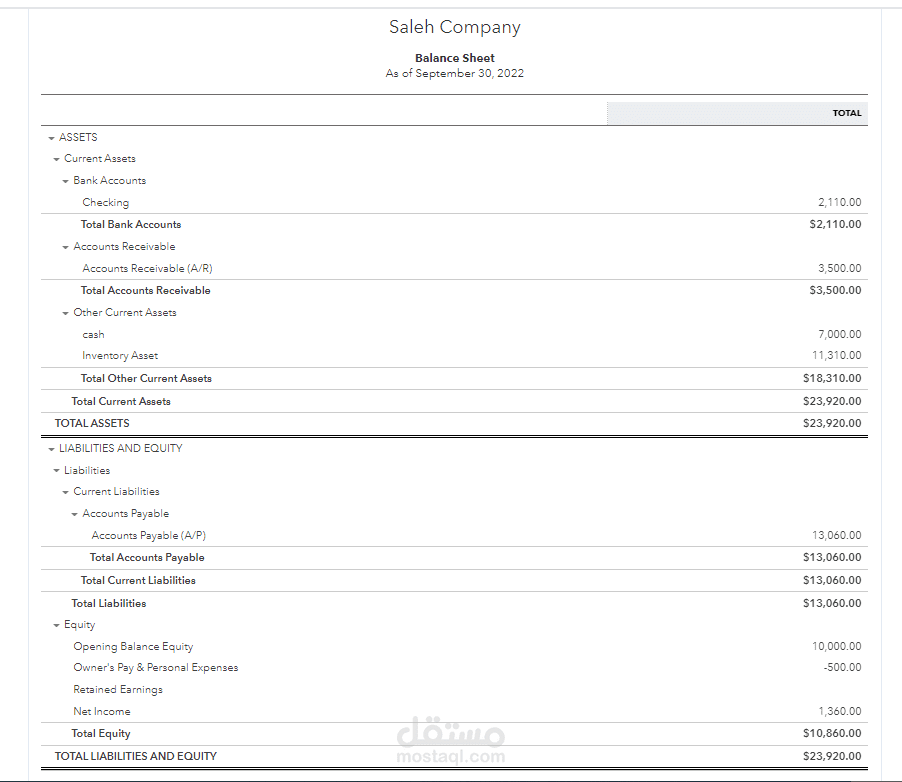Select the Total Current Assets label
Image resolution: width=902 pixels, height=782 pixels.
[x=121, y=402]
